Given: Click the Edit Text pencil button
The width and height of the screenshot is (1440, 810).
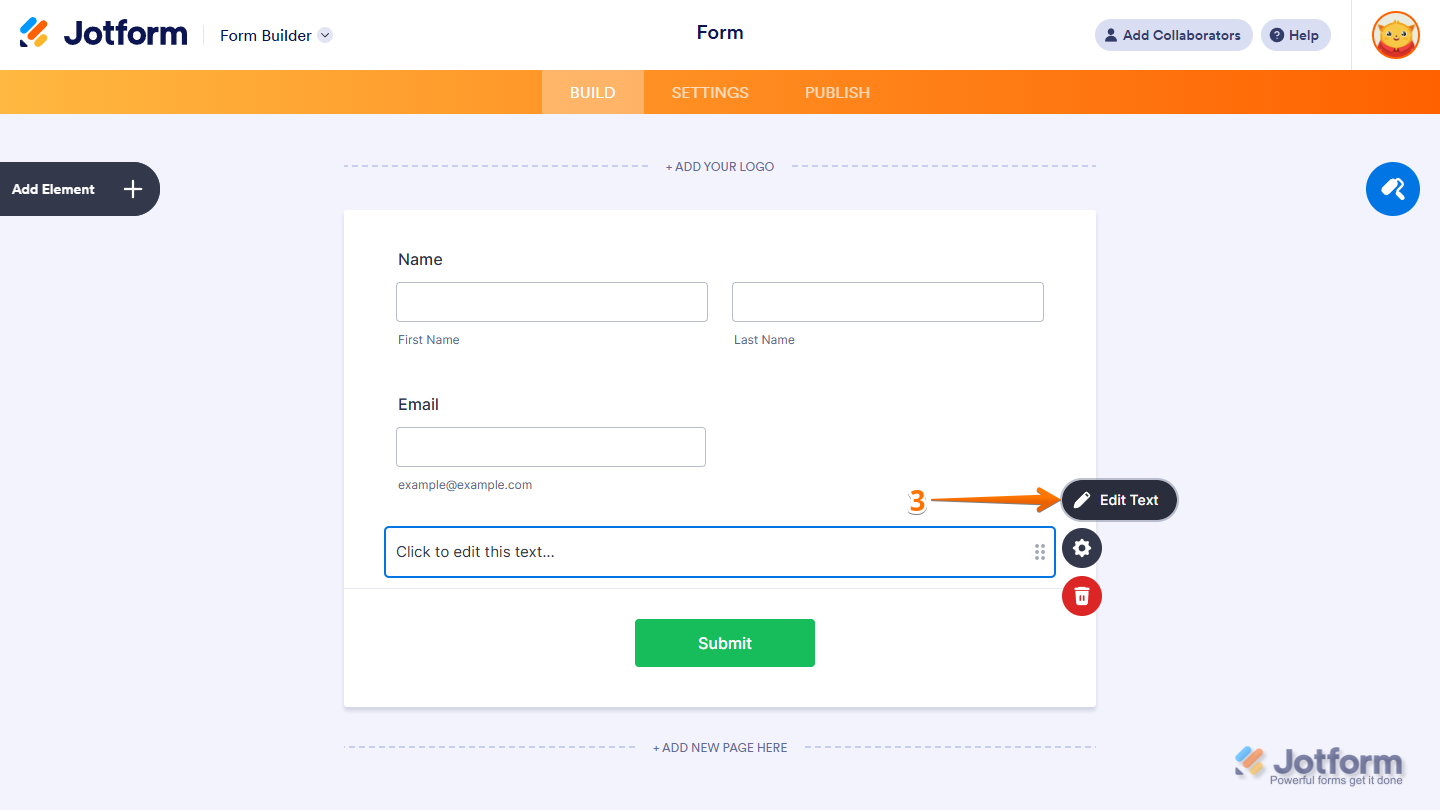Looking at the screenshot, I should click(x=1119, y=500).
